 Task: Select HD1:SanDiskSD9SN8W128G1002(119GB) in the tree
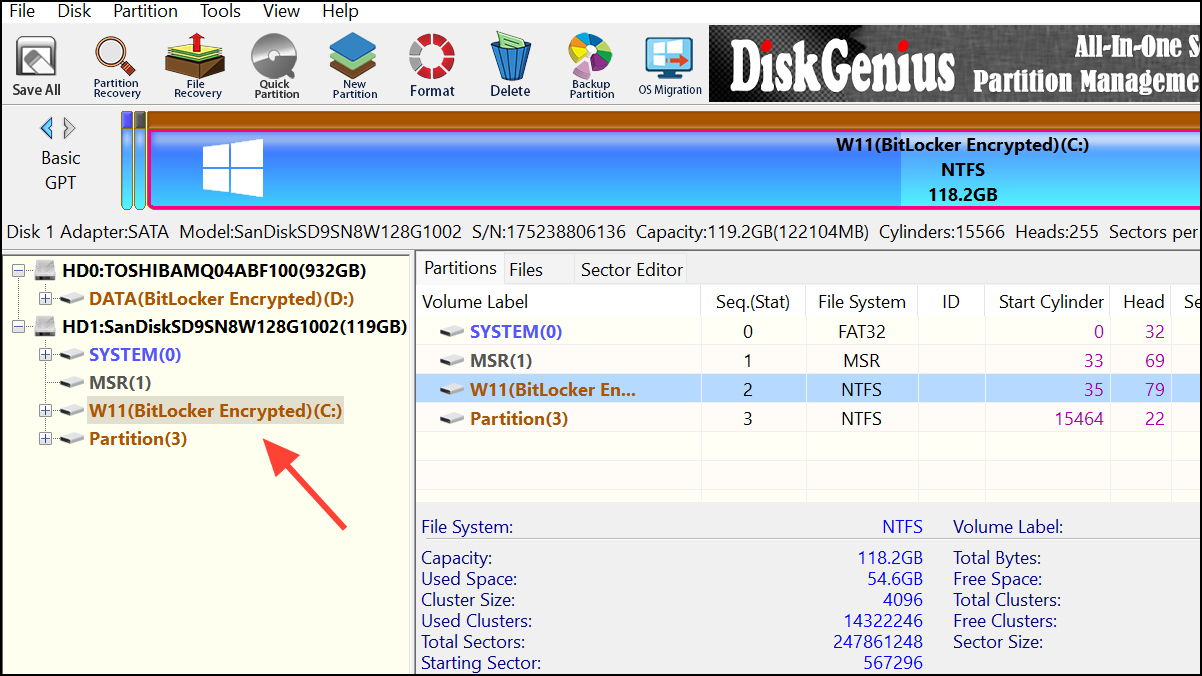pos(234,327)
